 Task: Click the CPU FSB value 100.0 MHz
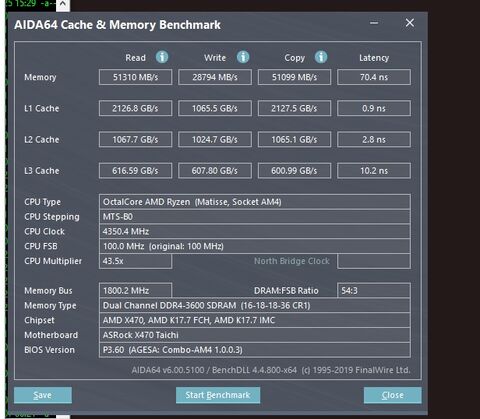point(255,246)
